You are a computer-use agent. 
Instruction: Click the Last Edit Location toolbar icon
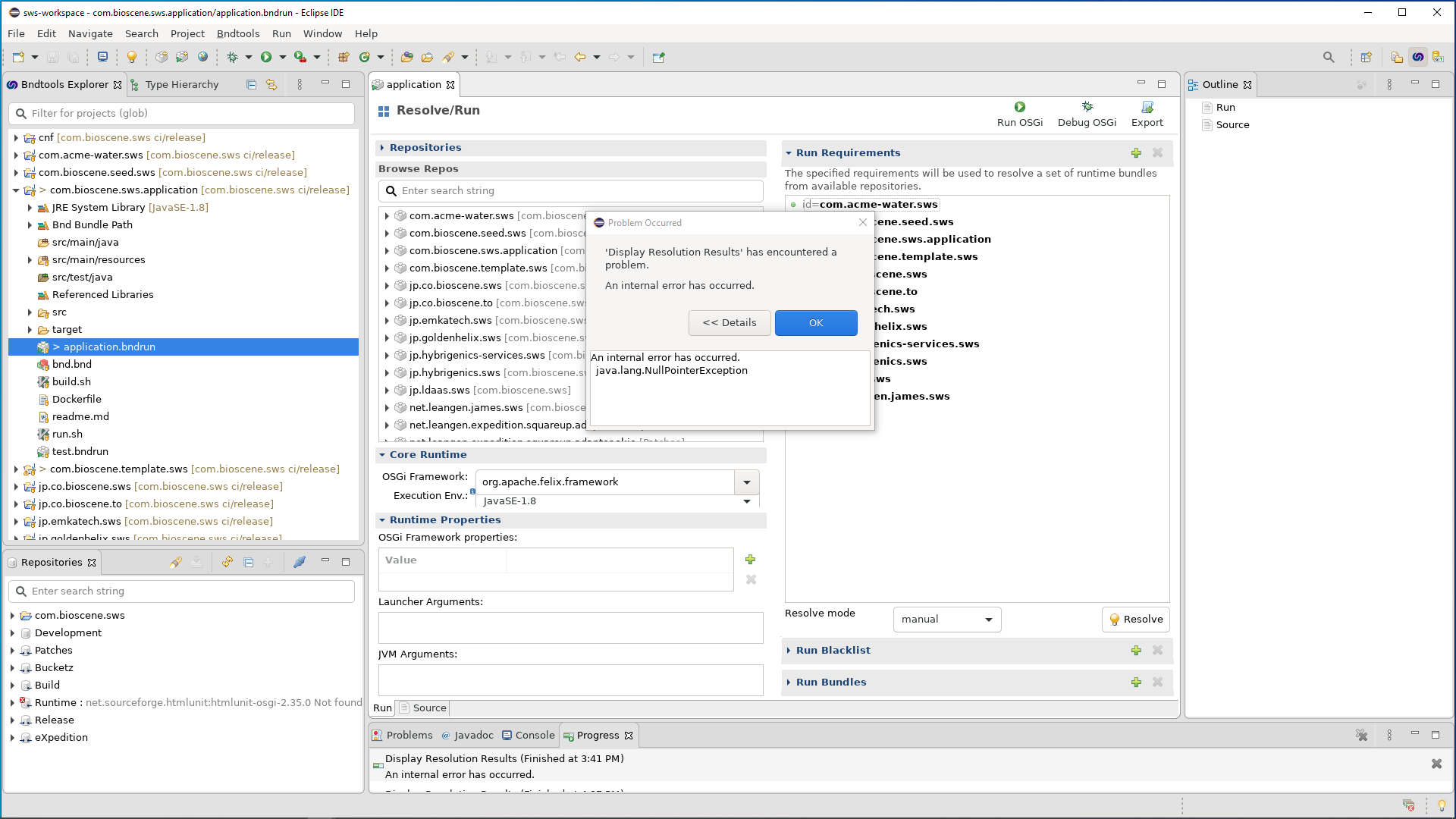click(560, 57)
